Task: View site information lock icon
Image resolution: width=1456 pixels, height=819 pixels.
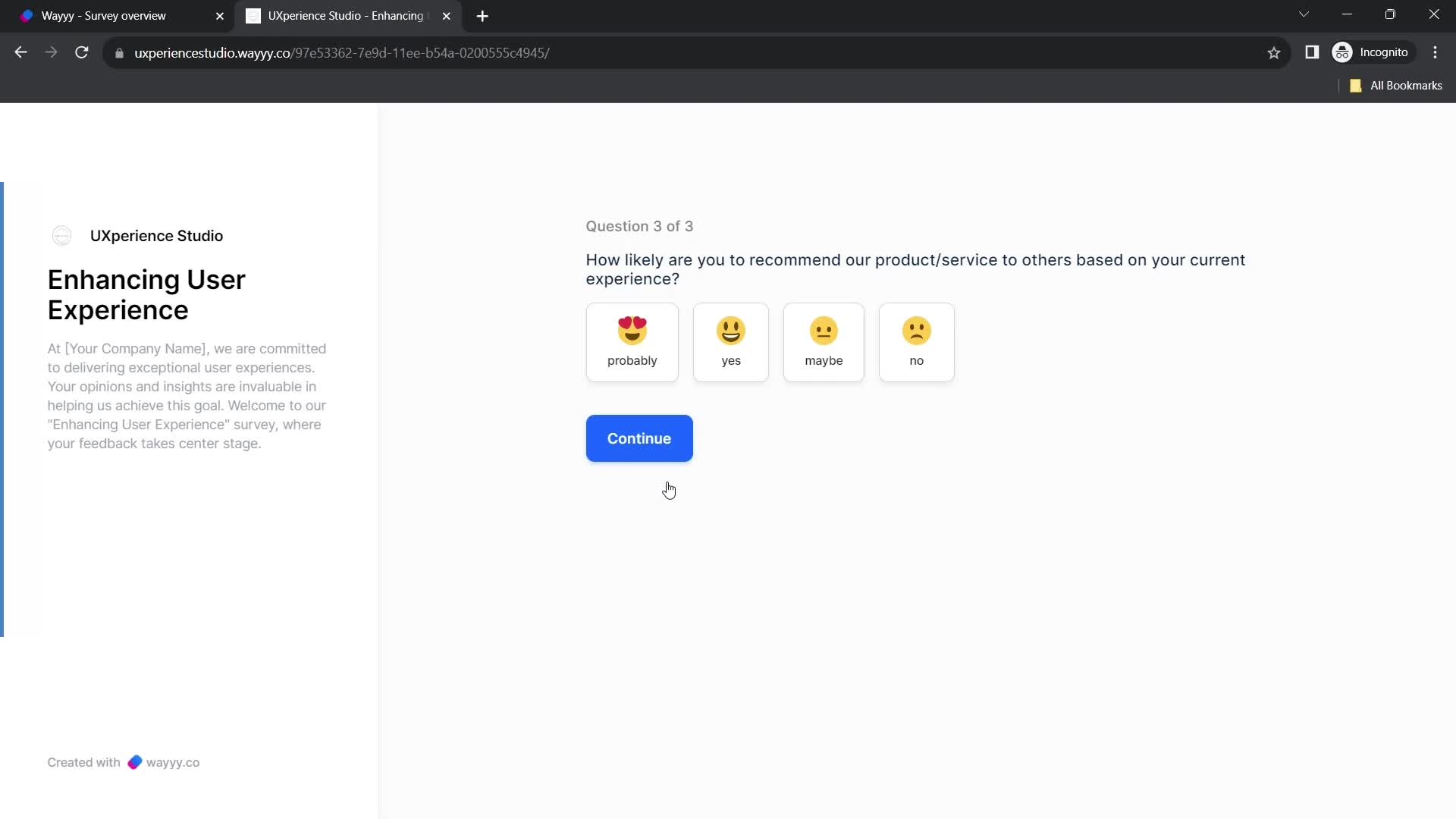Action: (x=119, y=53)
